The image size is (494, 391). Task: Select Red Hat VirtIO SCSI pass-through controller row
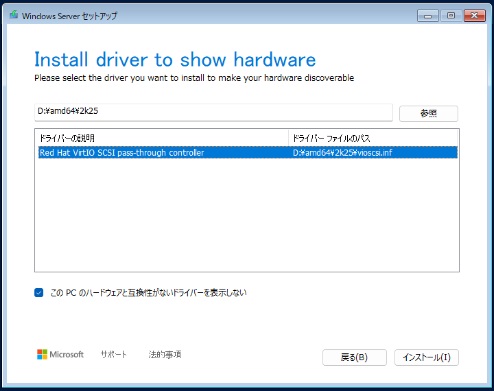[248, 153]
